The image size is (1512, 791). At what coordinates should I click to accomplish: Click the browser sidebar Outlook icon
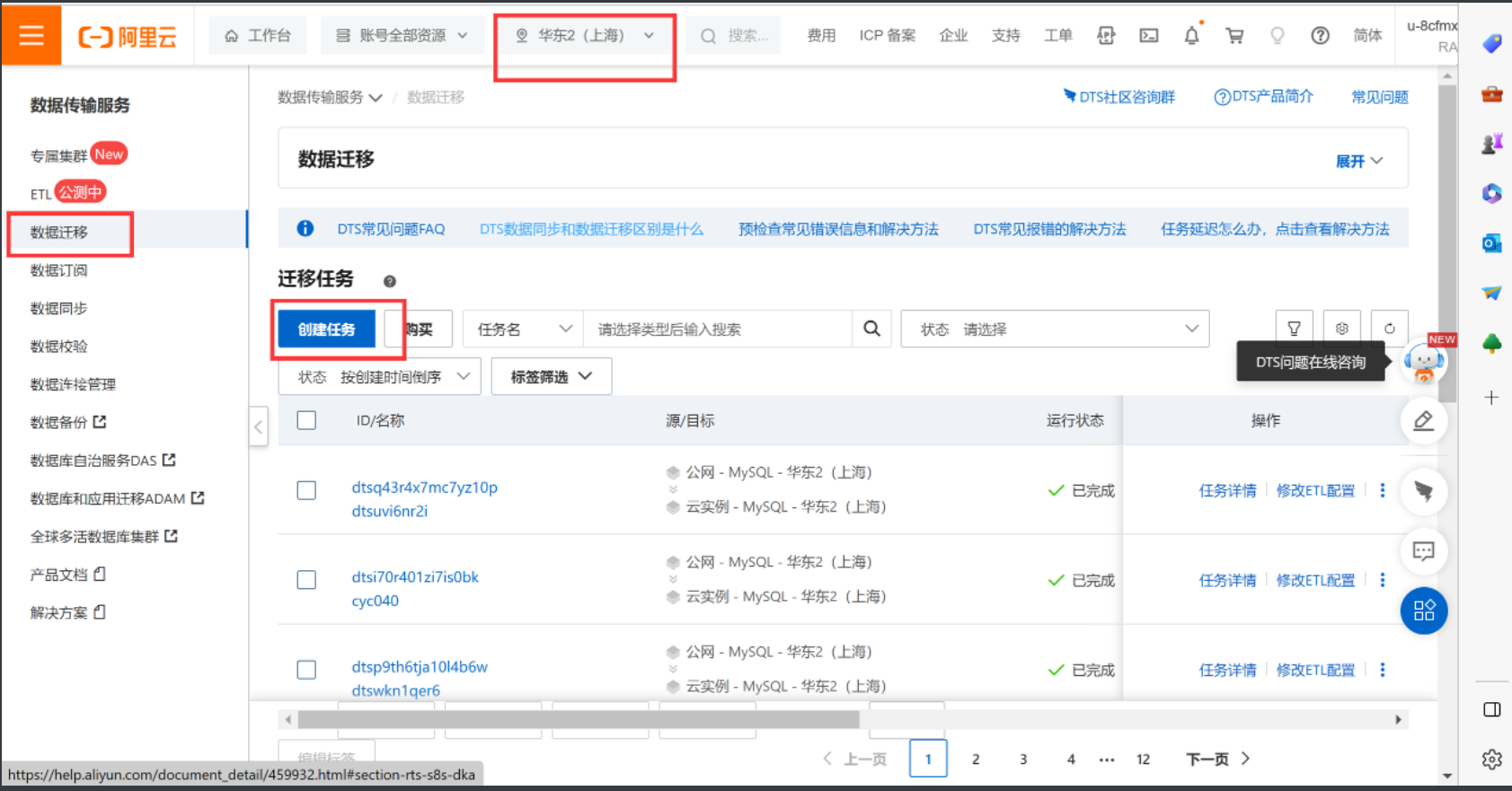(1492, 242)
